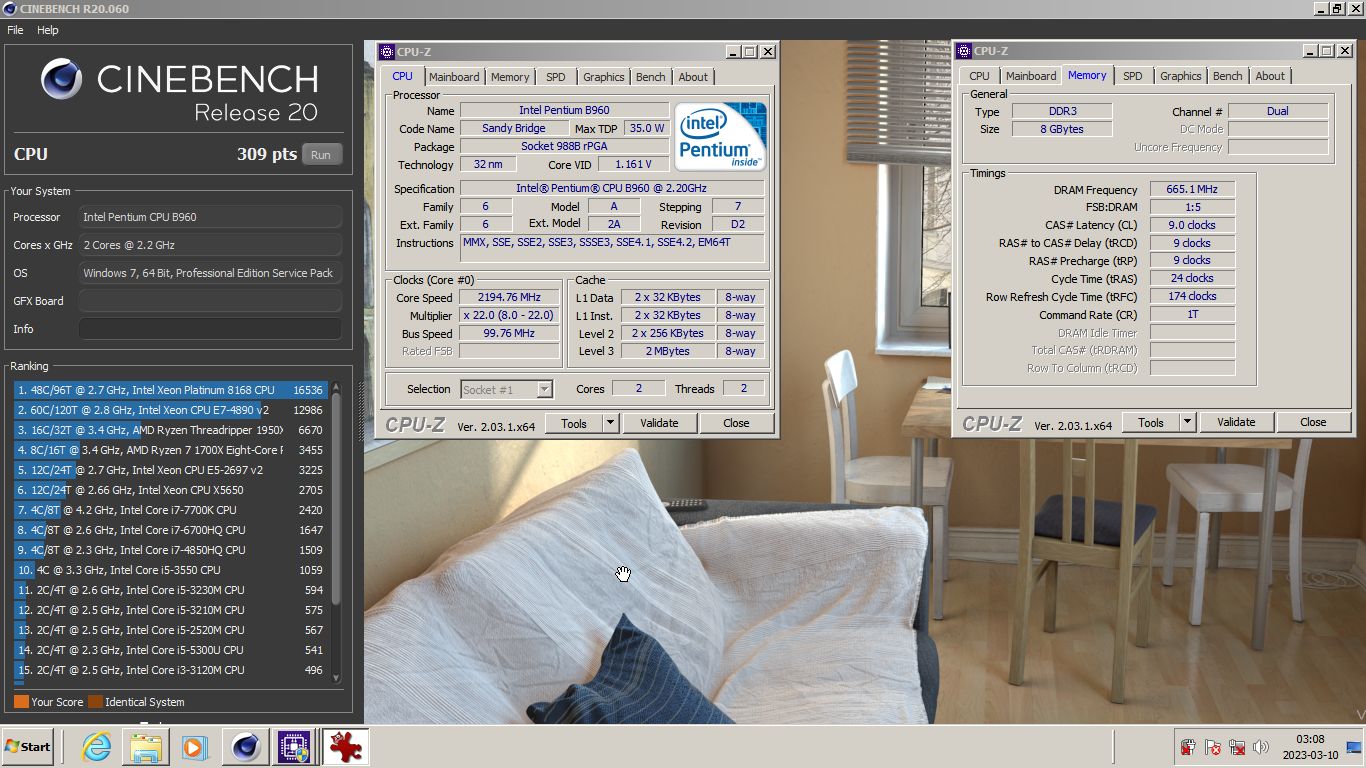
Task: Minimize the right CPU-Z window
Action: tap(1310, 51)
